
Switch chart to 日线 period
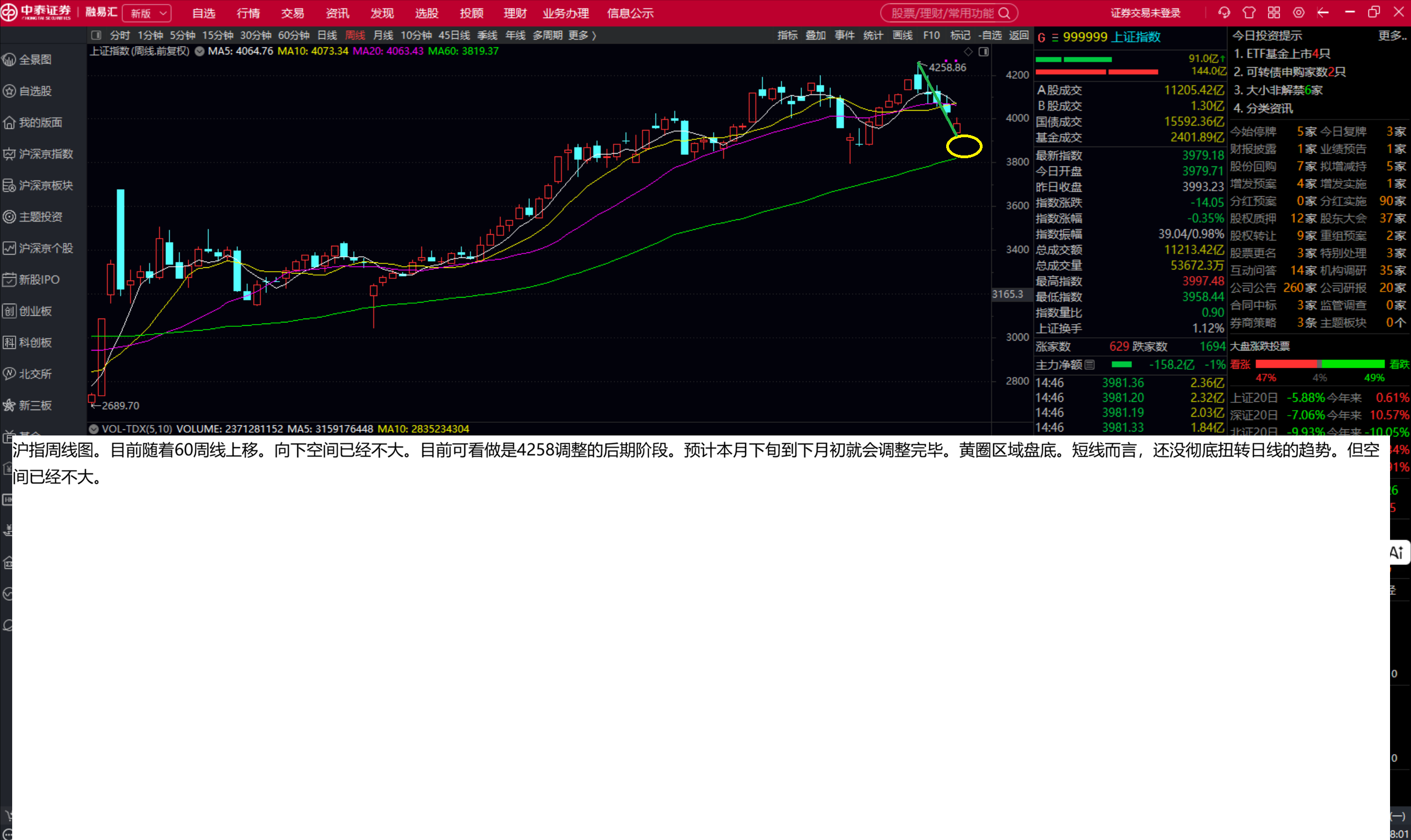tap(327, 35)
